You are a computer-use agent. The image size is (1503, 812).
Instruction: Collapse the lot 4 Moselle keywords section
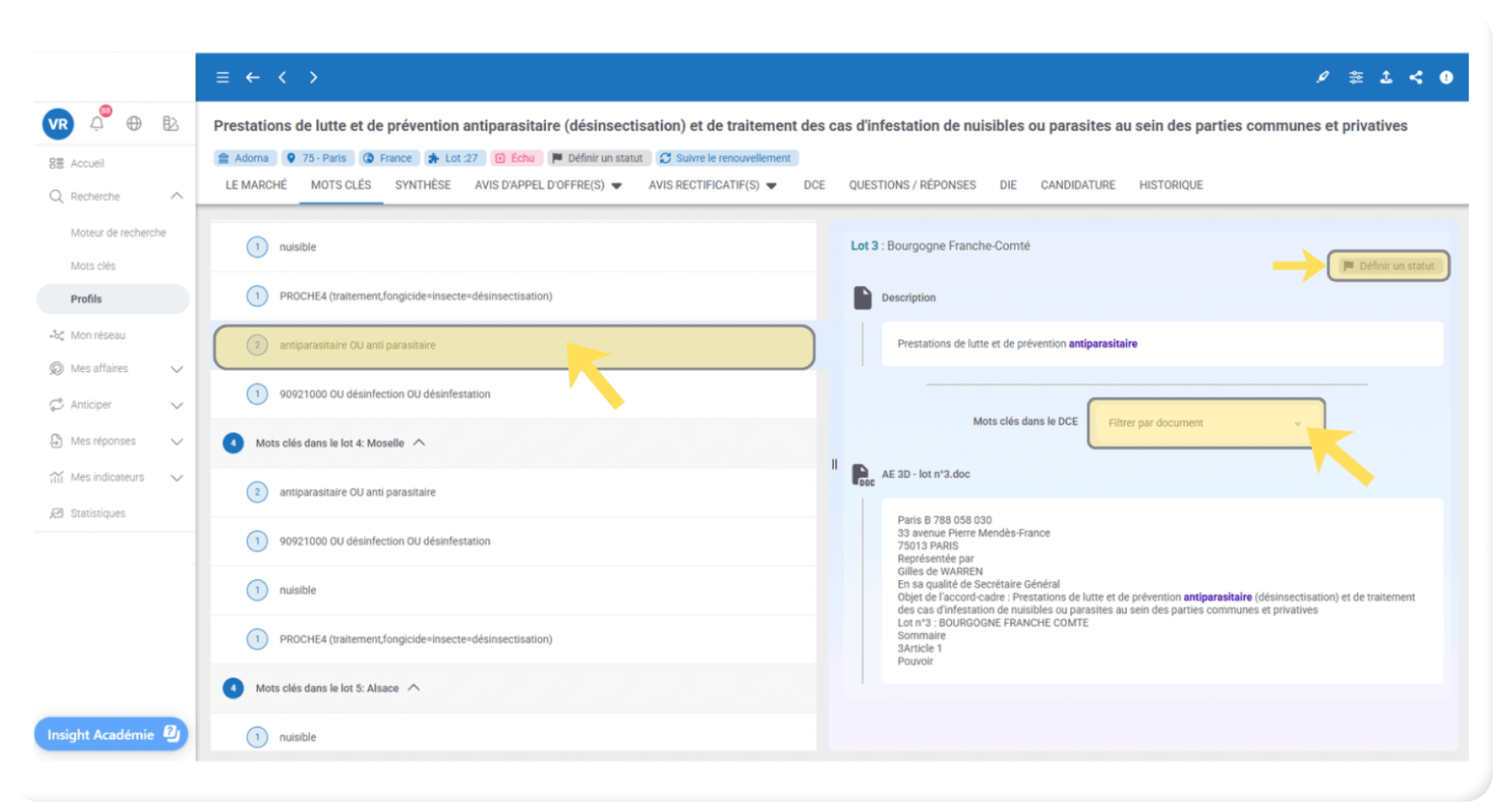(x=419, y=442)
